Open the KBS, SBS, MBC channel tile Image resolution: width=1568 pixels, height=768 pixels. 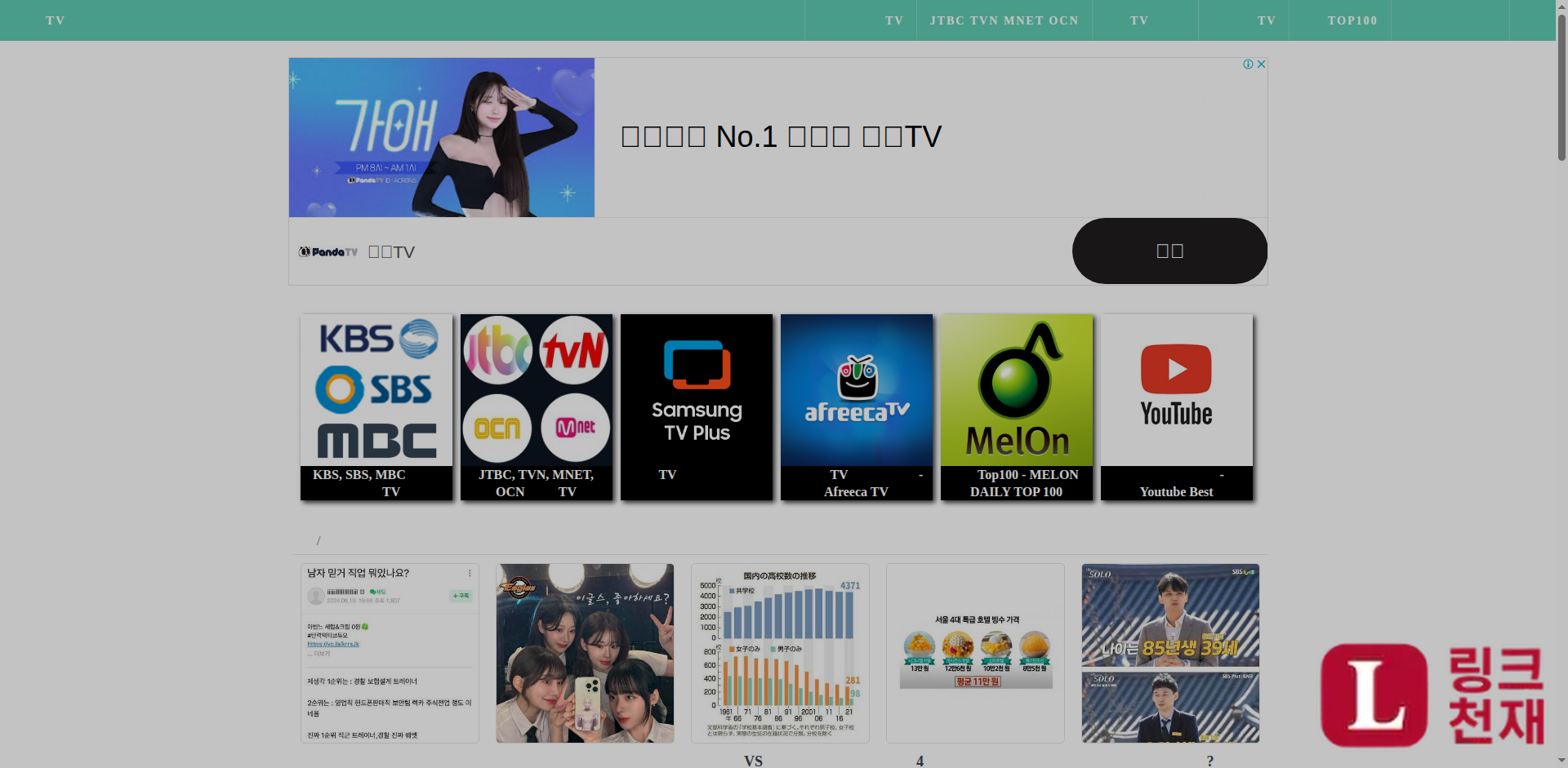click(376, 407)
